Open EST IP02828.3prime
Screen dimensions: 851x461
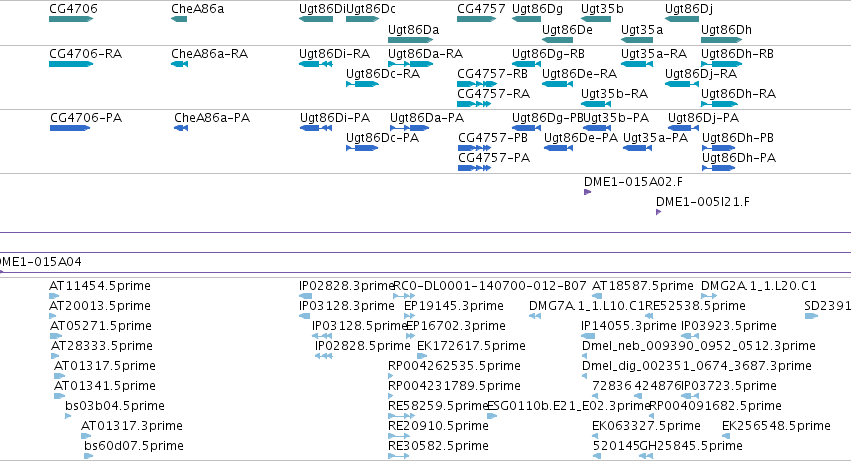click(x=306, y=296)
